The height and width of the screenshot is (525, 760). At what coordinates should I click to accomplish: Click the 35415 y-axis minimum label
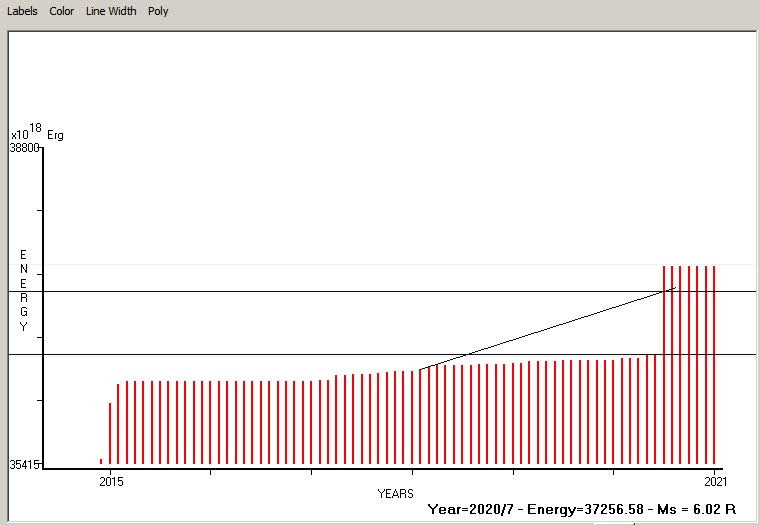pyautogui.click(x=24, y=465)
